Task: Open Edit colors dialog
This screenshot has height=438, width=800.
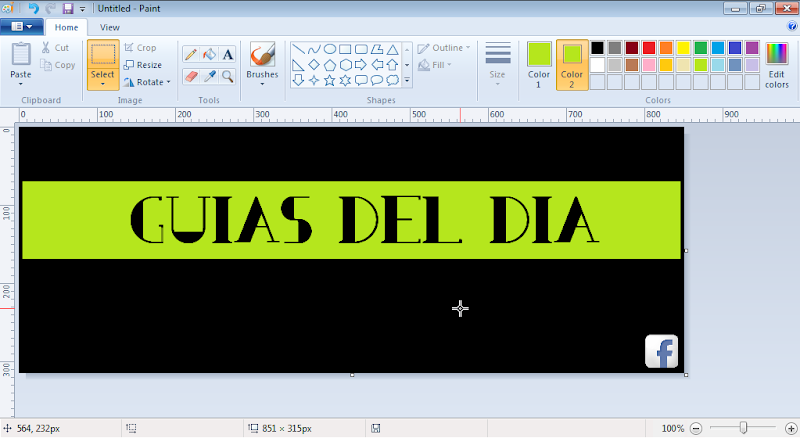Action: (777, 65)
